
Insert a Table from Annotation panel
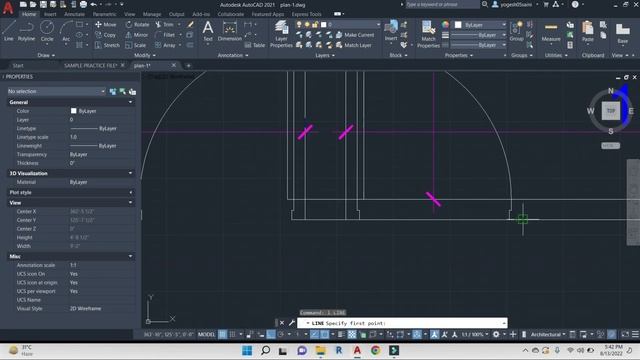click(x=255, y=45)
